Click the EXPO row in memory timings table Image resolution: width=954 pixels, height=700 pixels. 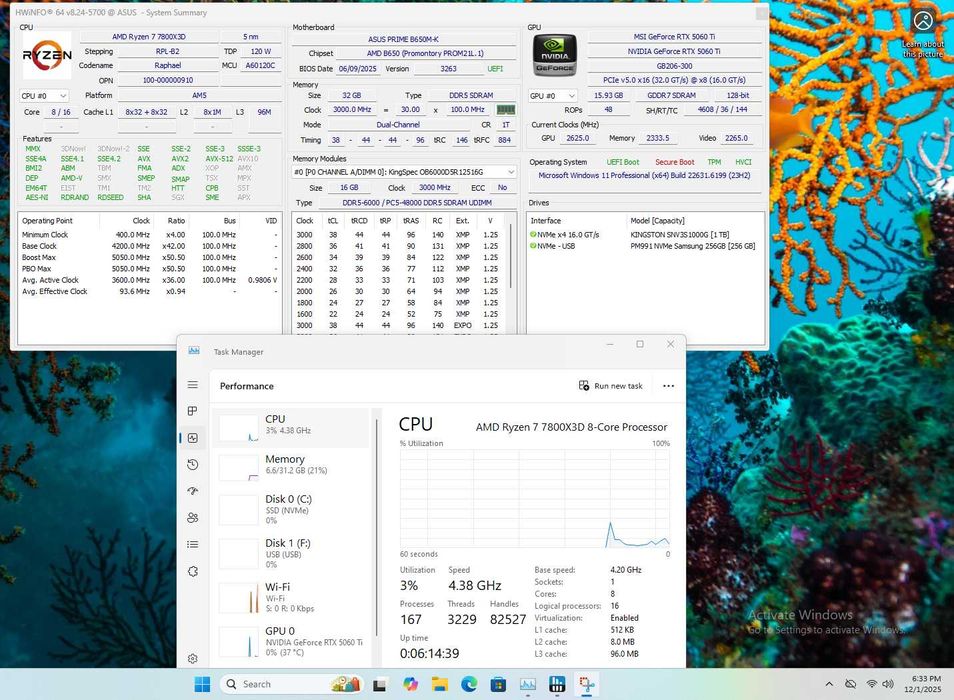tap(398, 325)
